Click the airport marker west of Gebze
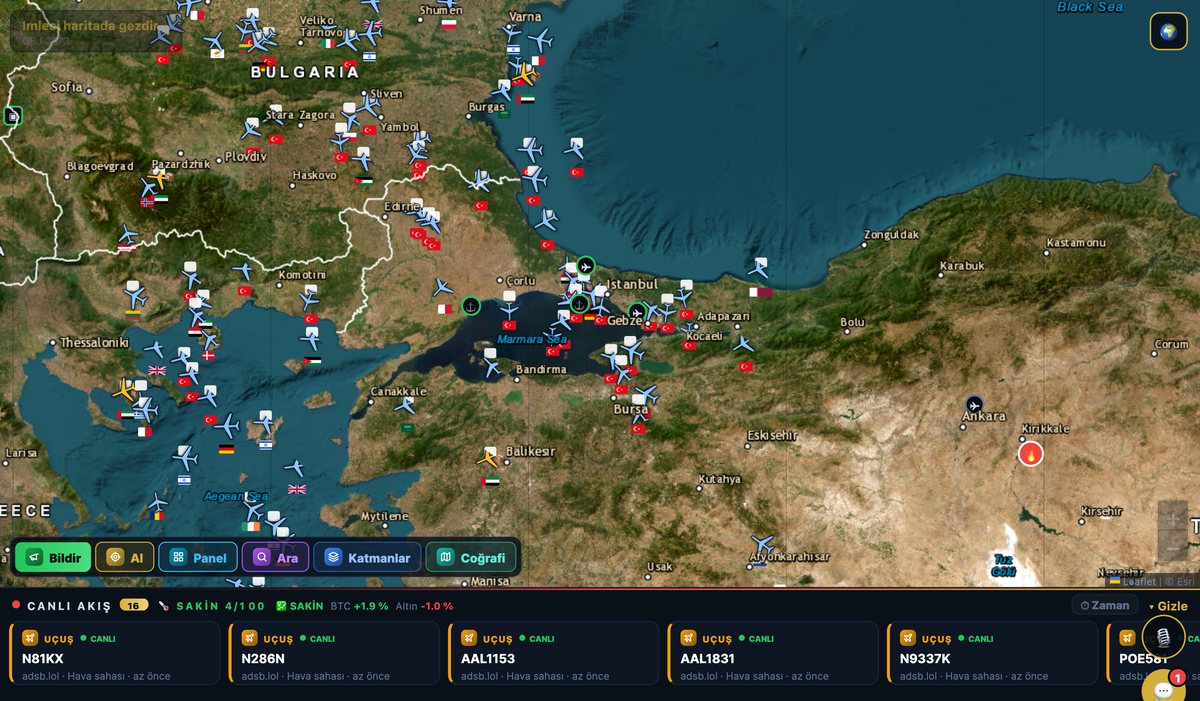1200x701 pixels. point(637,312)
